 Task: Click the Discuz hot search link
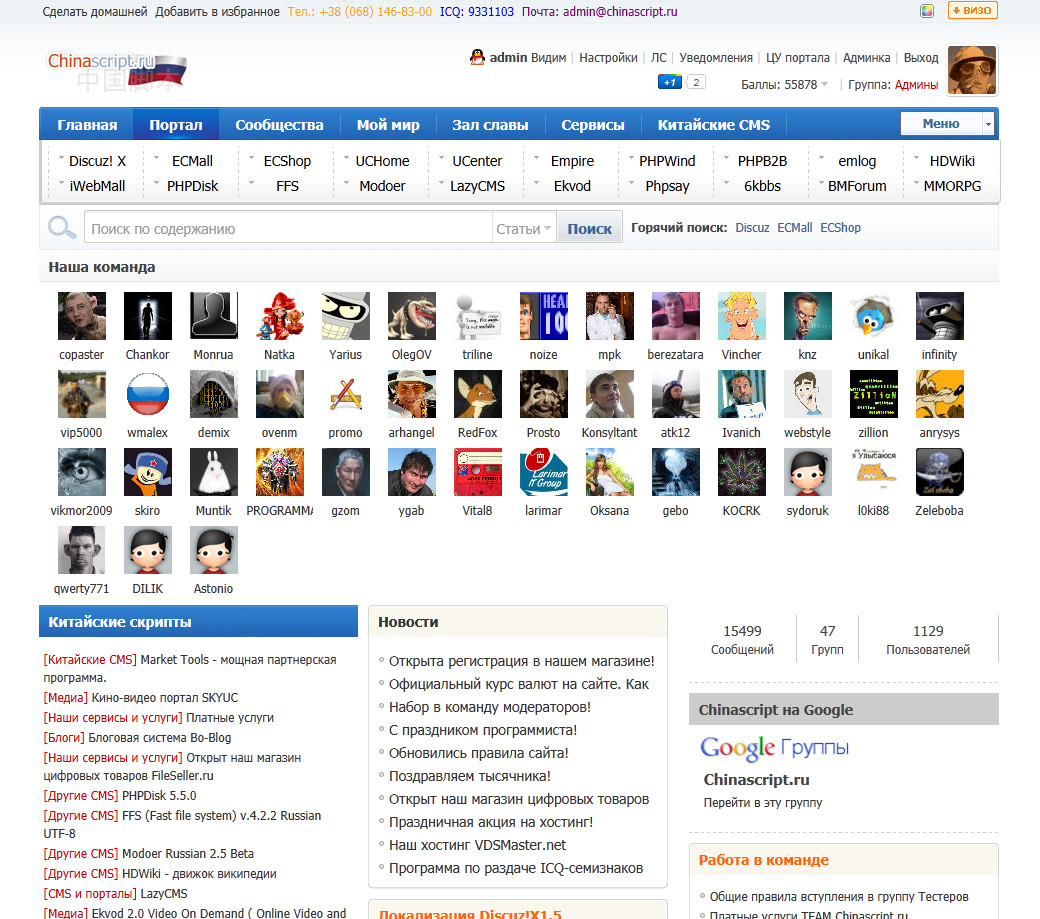[x=752, y=227]
